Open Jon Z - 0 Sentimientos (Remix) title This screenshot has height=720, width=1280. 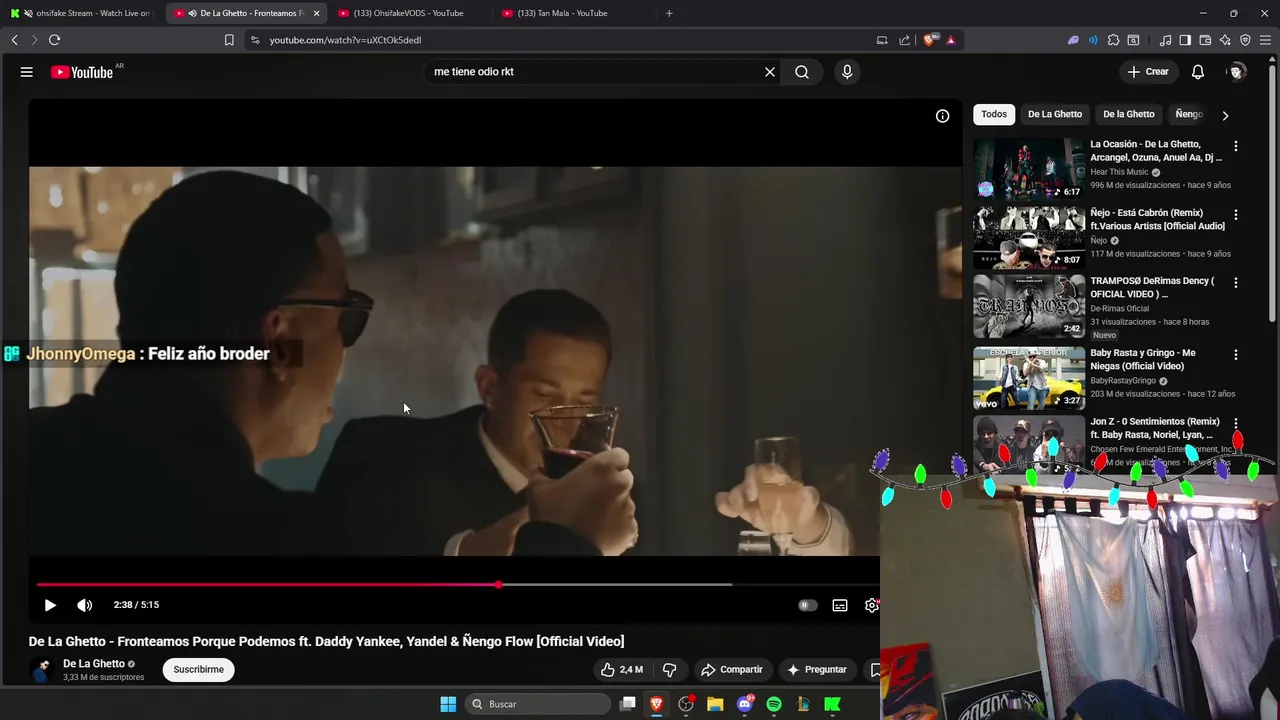1155,428
